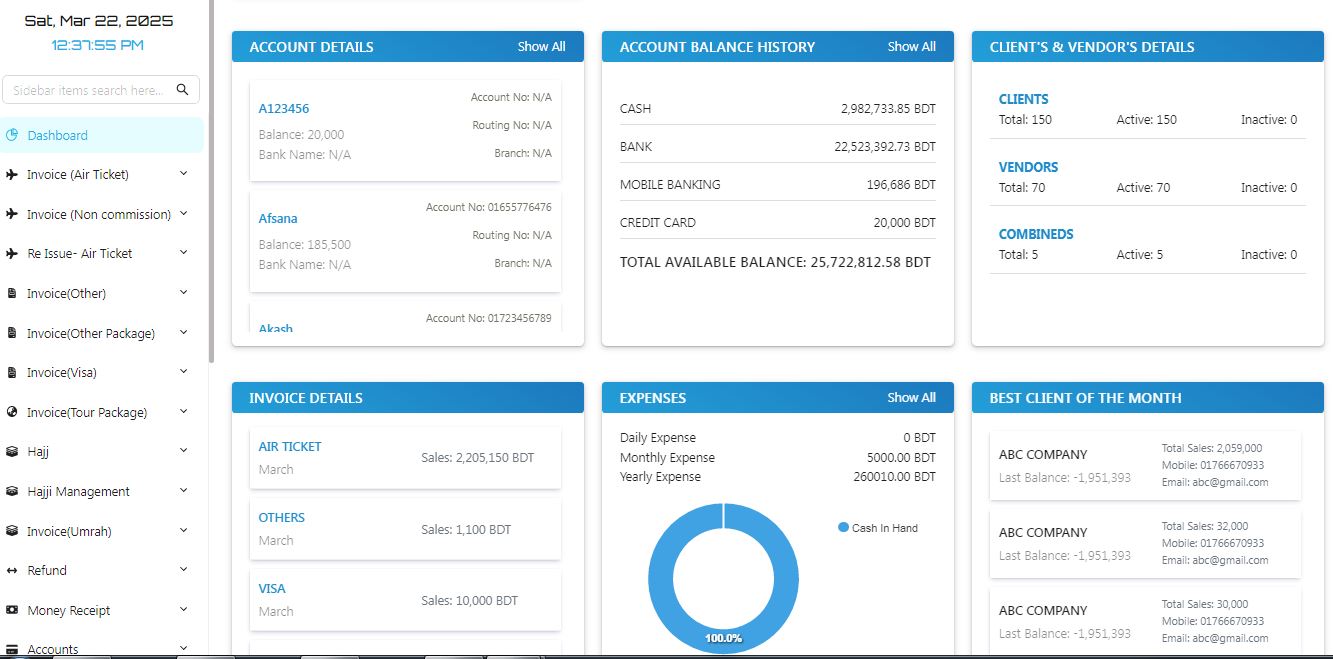This screenshot has height=659, width=1333.
Task: Click Show All in Expenses panel
Action: pyautogui.click(x=911, y=397)
